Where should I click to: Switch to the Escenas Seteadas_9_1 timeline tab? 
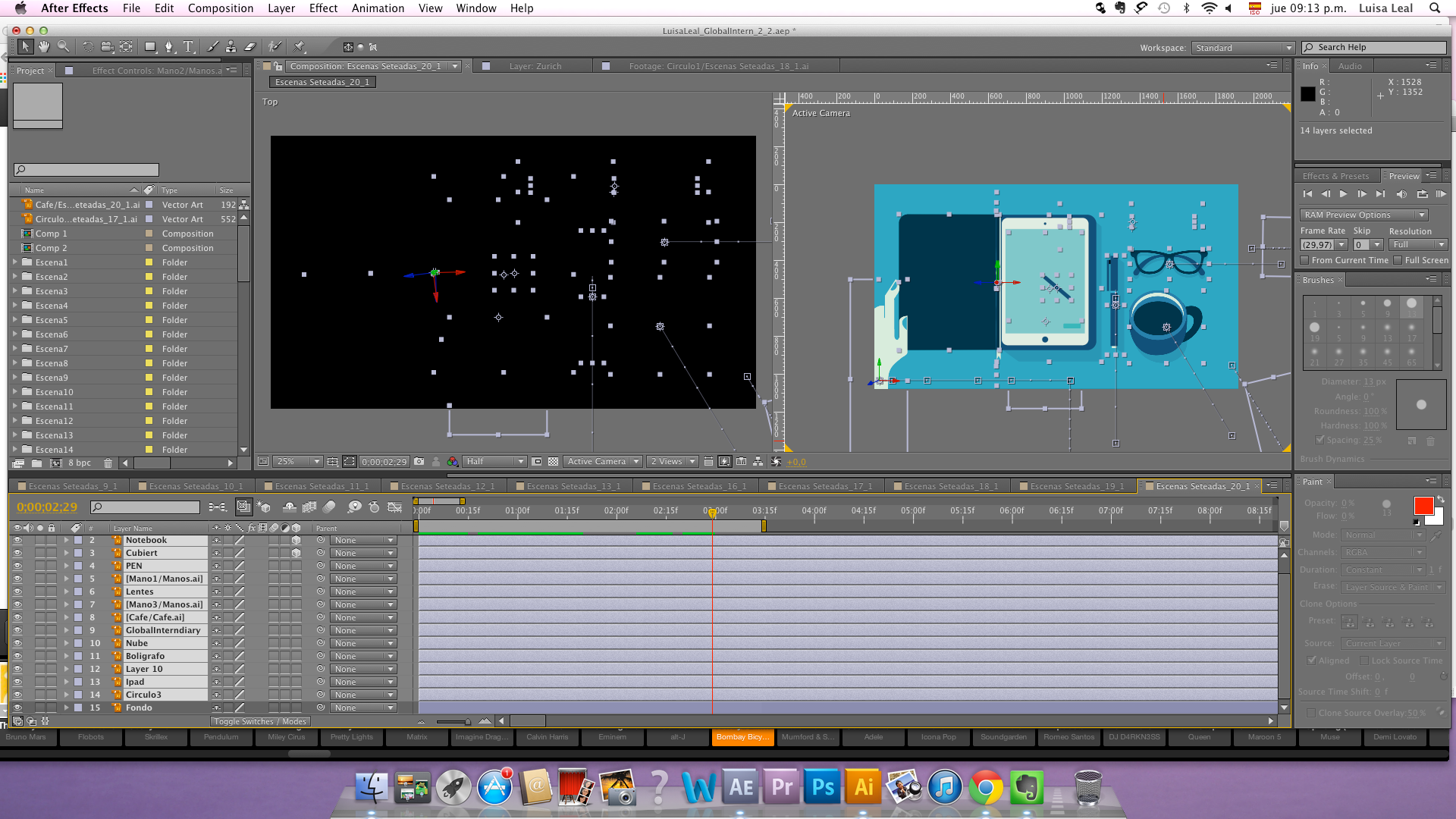tap(73, 486)
